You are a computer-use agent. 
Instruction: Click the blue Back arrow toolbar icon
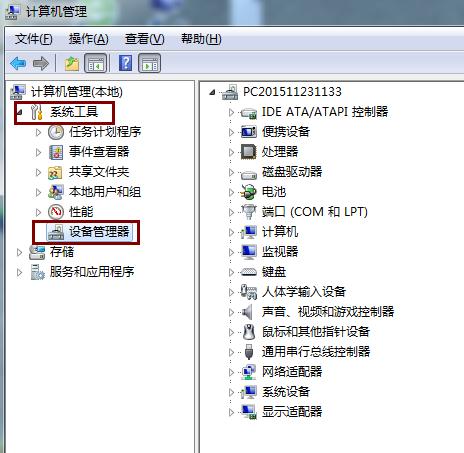tap(18, 63)
